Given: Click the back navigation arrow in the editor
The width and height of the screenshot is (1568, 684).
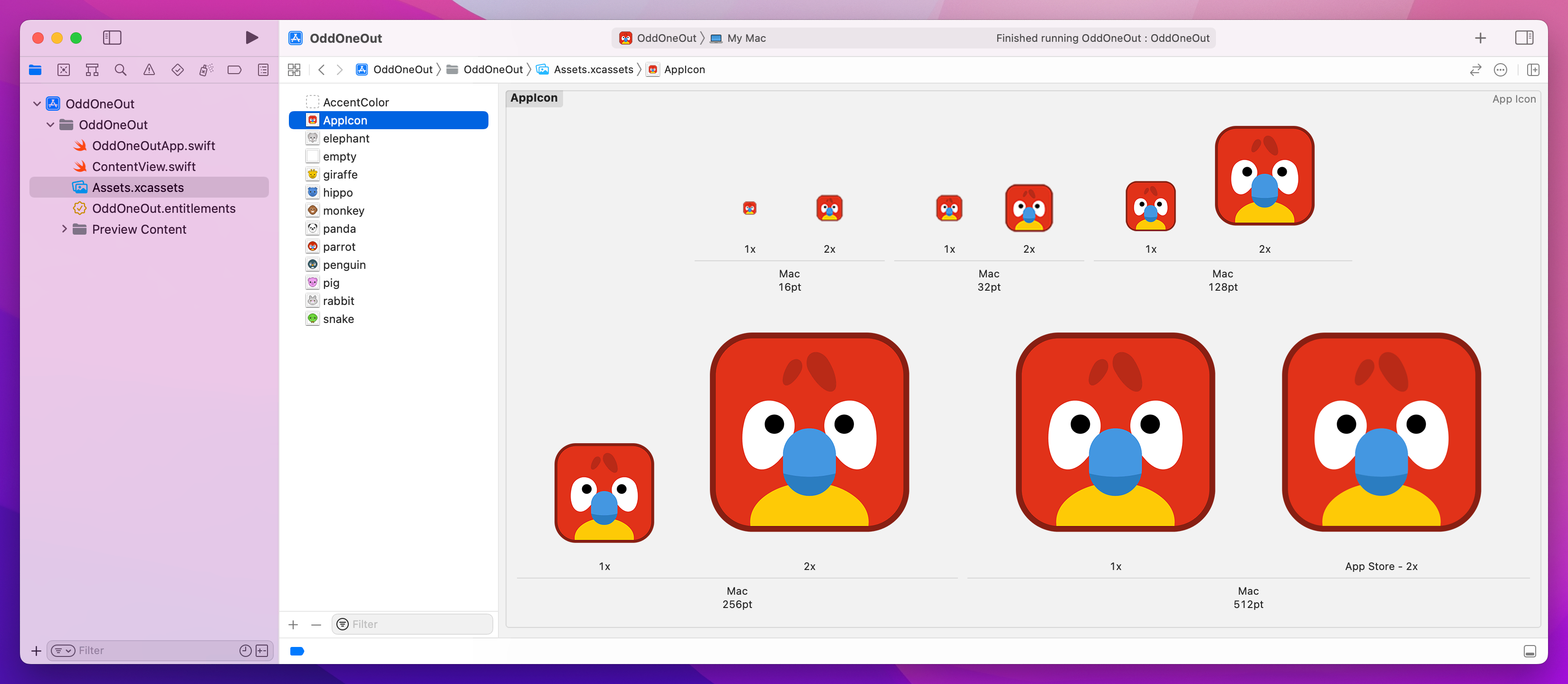Looking at the screenshot, I should pos(321,69).
